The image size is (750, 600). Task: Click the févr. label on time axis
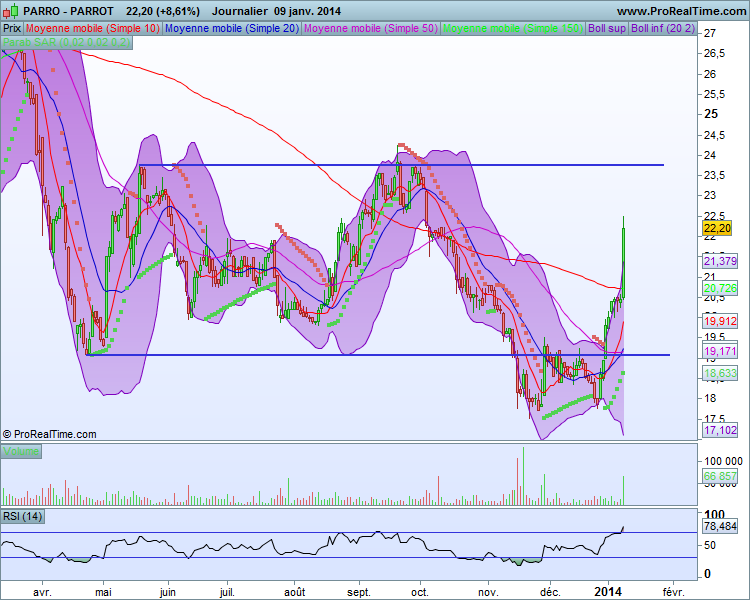point(673,592)
